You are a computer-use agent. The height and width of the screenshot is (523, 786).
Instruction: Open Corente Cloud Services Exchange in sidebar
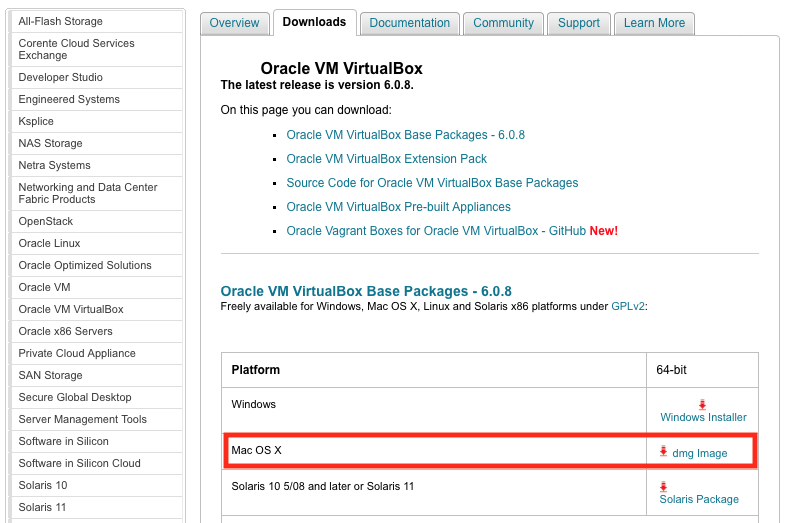[x=96, y=50]
